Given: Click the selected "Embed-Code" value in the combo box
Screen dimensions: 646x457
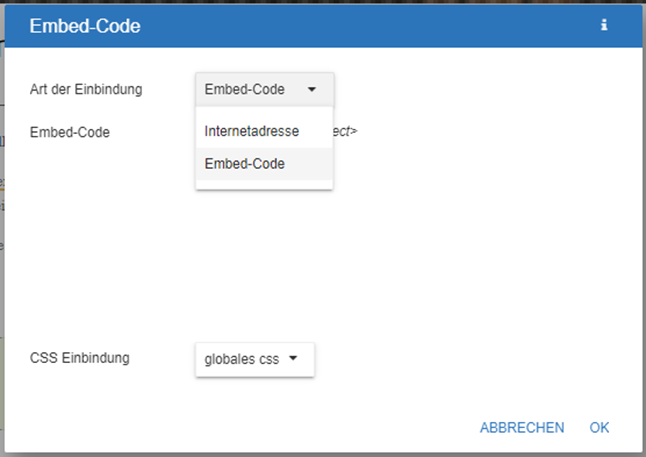Looking at the screenshot, I should [245, 89].
